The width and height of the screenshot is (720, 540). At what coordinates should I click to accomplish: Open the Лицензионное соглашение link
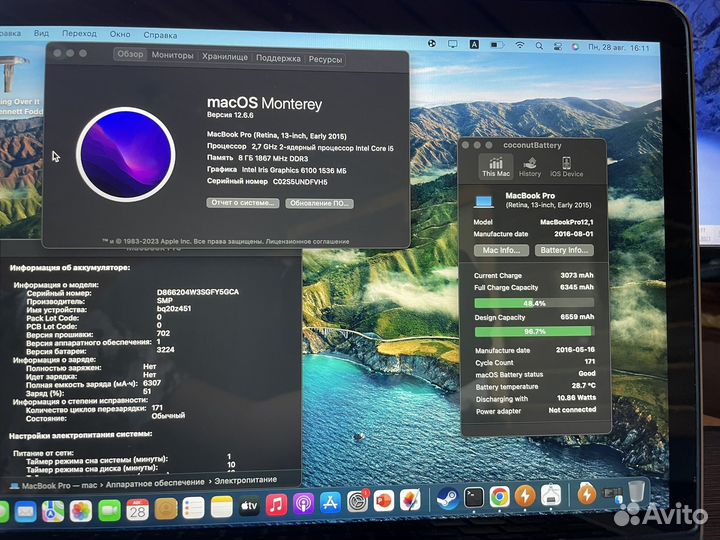tap(307, 241)
